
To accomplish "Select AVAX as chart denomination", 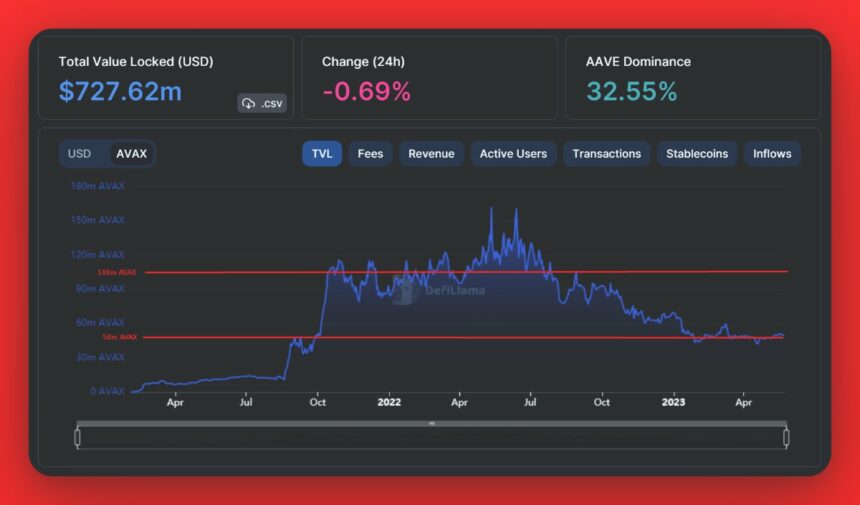I will [131, 154].
